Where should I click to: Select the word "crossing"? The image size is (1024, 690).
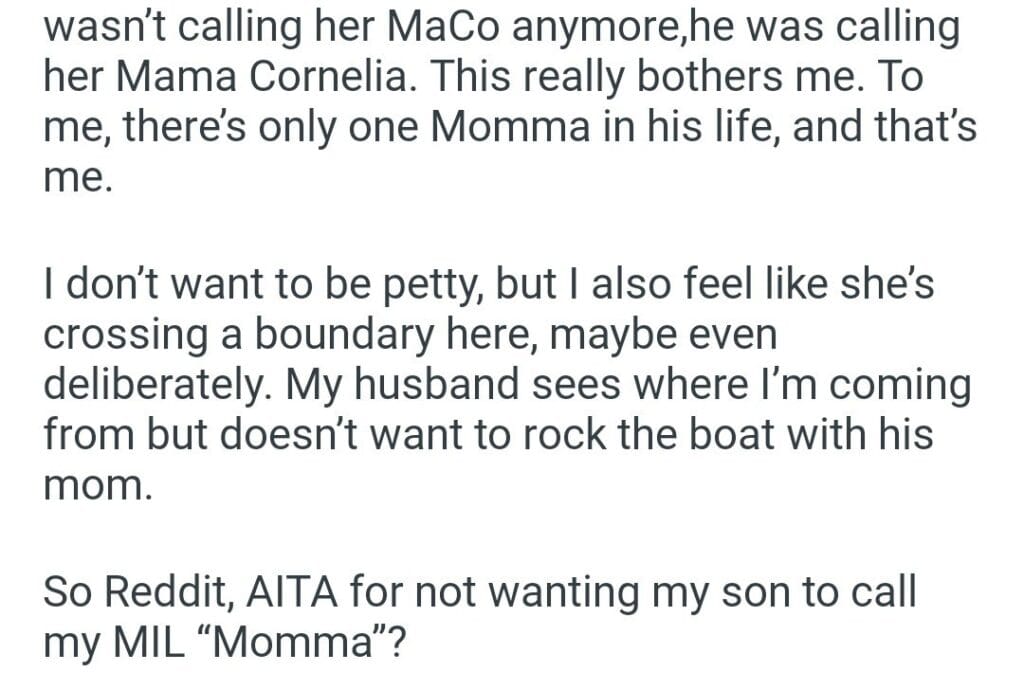(128, 337)
